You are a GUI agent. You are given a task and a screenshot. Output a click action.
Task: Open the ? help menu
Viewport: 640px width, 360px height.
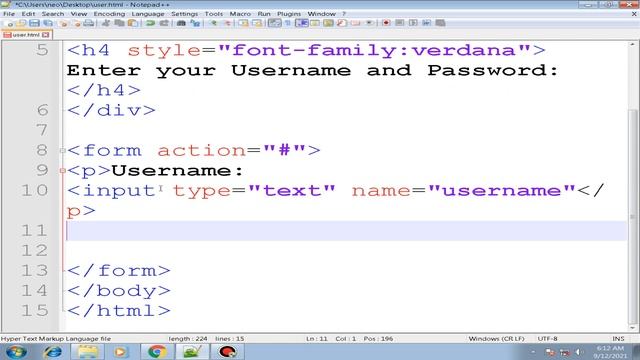point(344,14)
